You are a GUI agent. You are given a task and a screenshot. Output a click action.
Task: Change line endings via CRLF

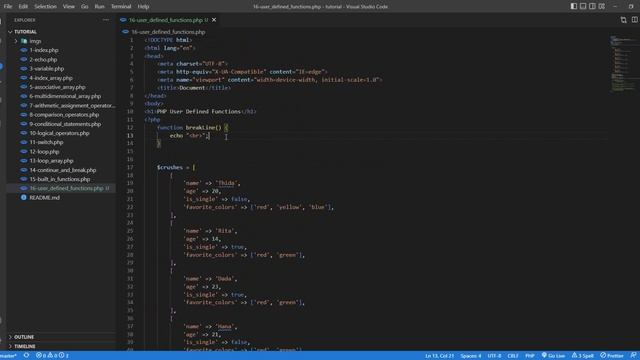coord(513,356)
